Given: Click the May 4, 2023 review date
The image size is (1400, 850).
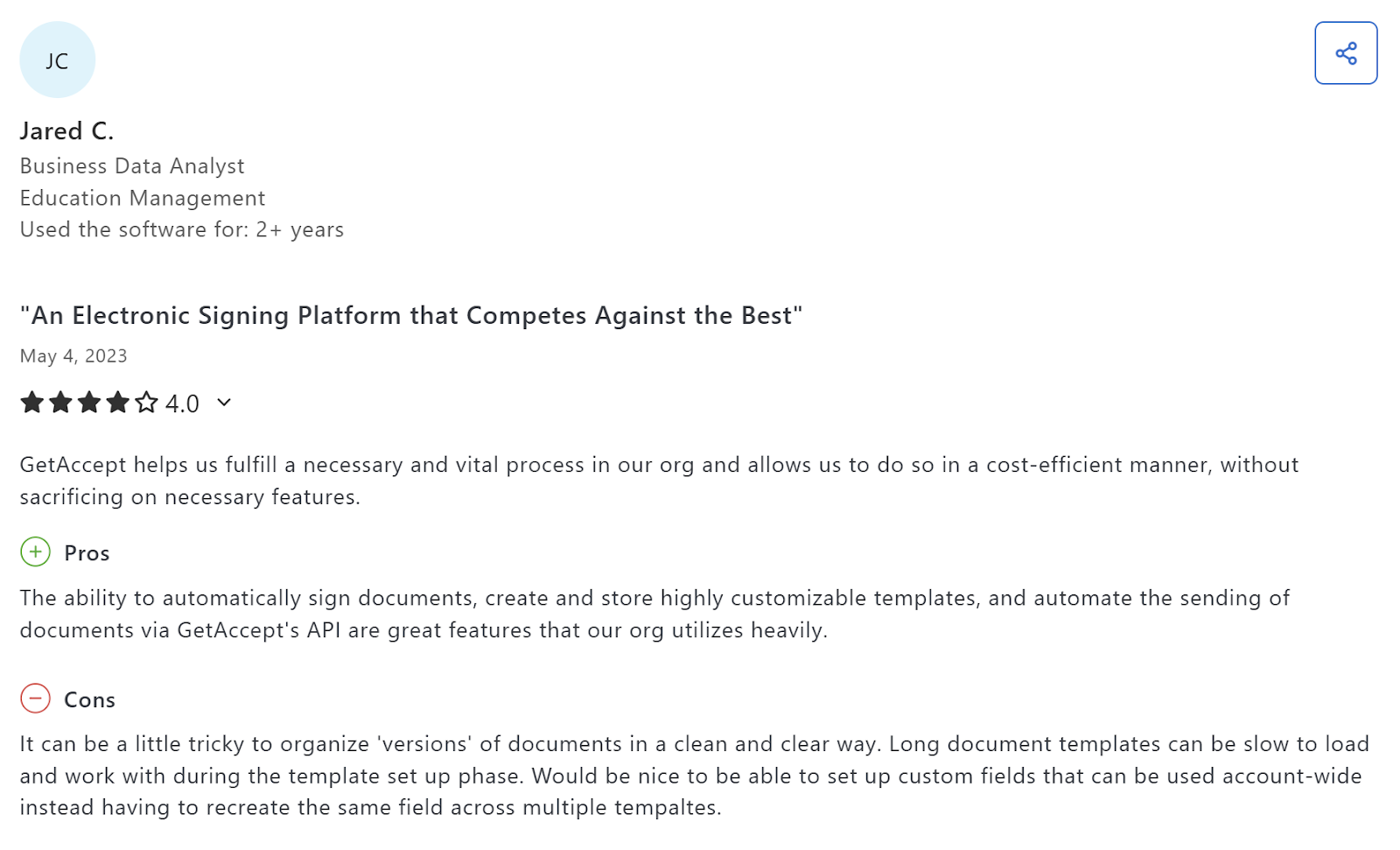Looking at the screenshot, I should tap(73, 356).
